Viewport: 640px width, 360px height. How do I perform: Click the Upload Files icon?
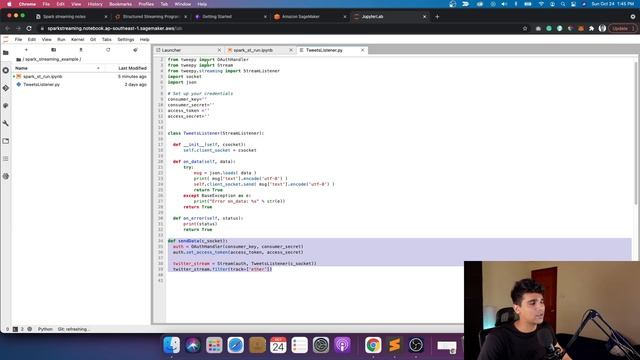[81, 50]
